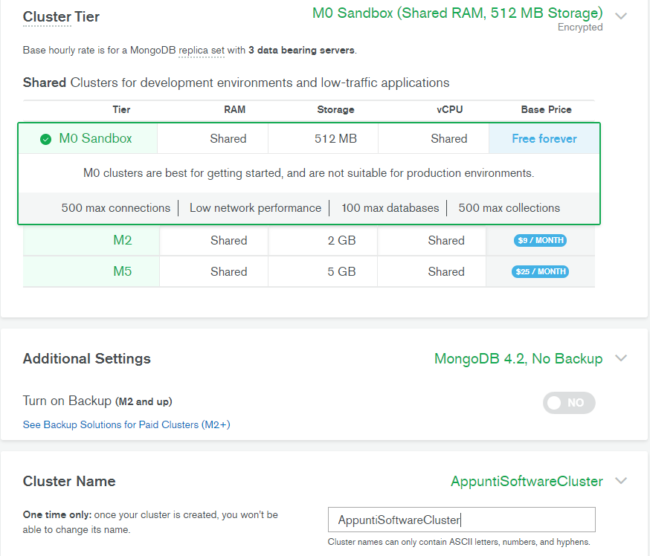The width and height of the screenshot is (650, 556).
Task: Click the $9 / MONTH price badge
Action: (x=540, y=240)
